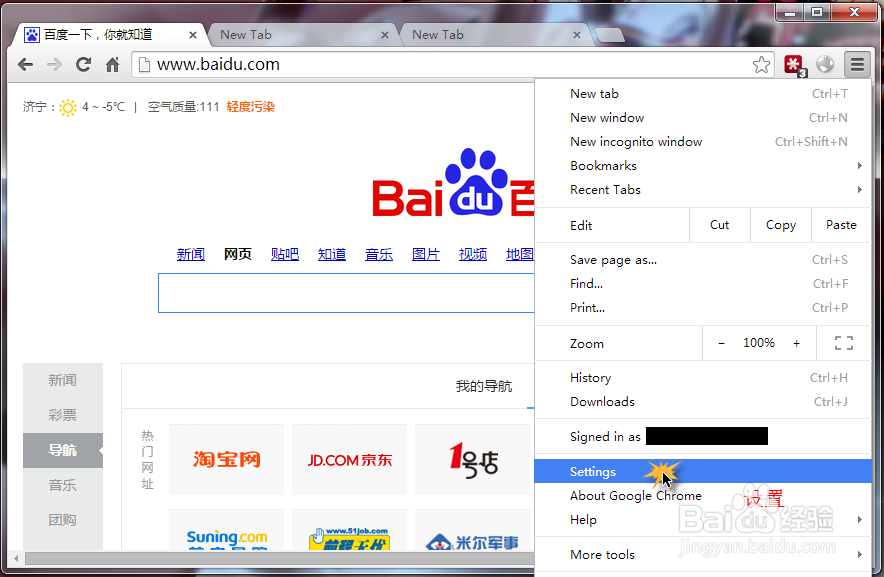Close the second New Tab
884x577 pixels.
576,35
